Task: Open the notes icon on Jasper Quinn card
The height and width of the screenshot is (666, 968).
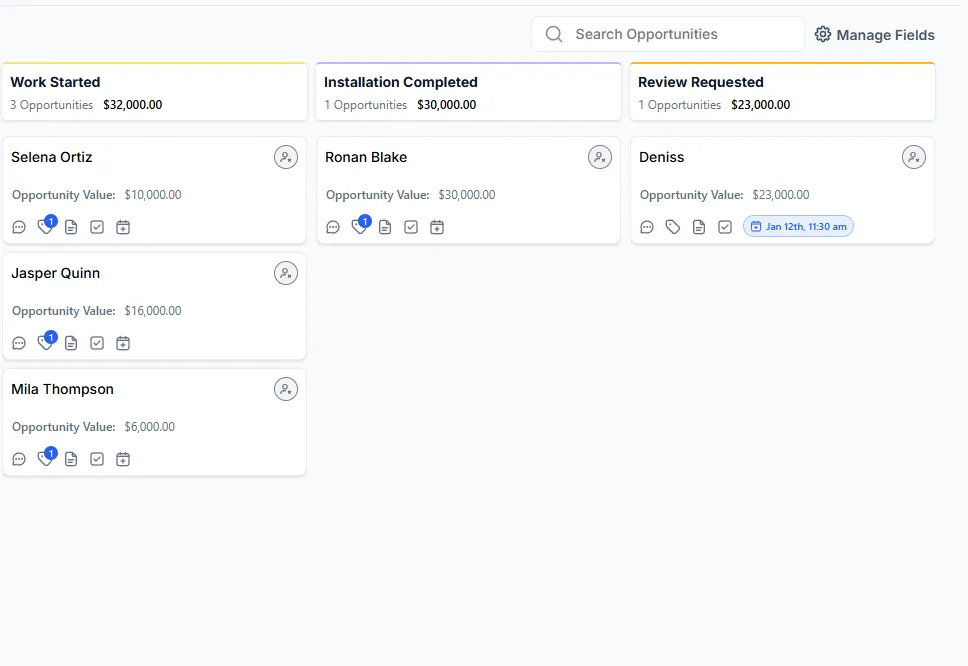Action: point(71,343)
